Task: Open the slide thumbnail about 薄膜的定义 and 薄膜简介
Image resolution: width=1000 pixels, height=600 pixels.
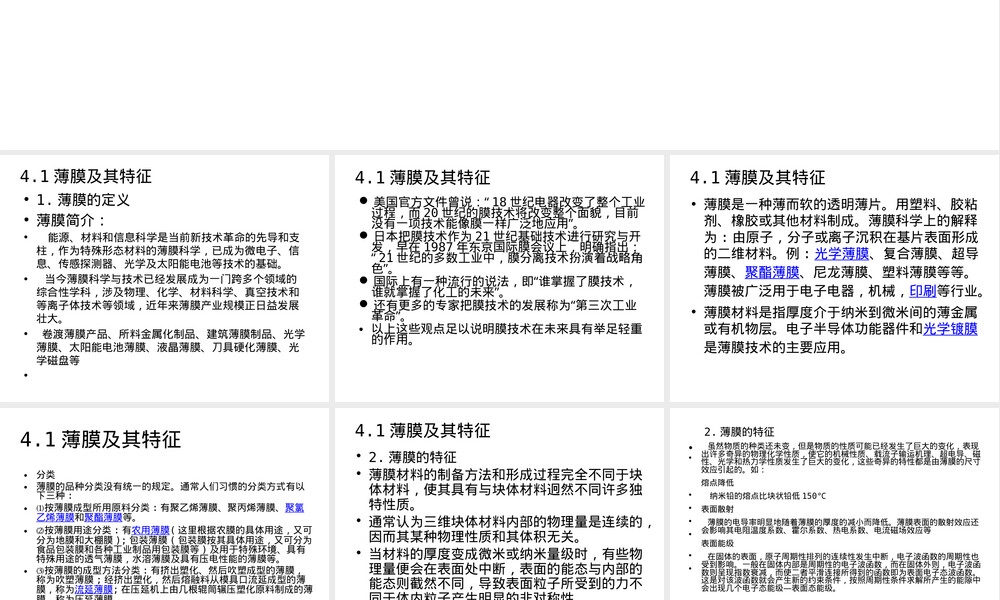Action: click(165, 278)
